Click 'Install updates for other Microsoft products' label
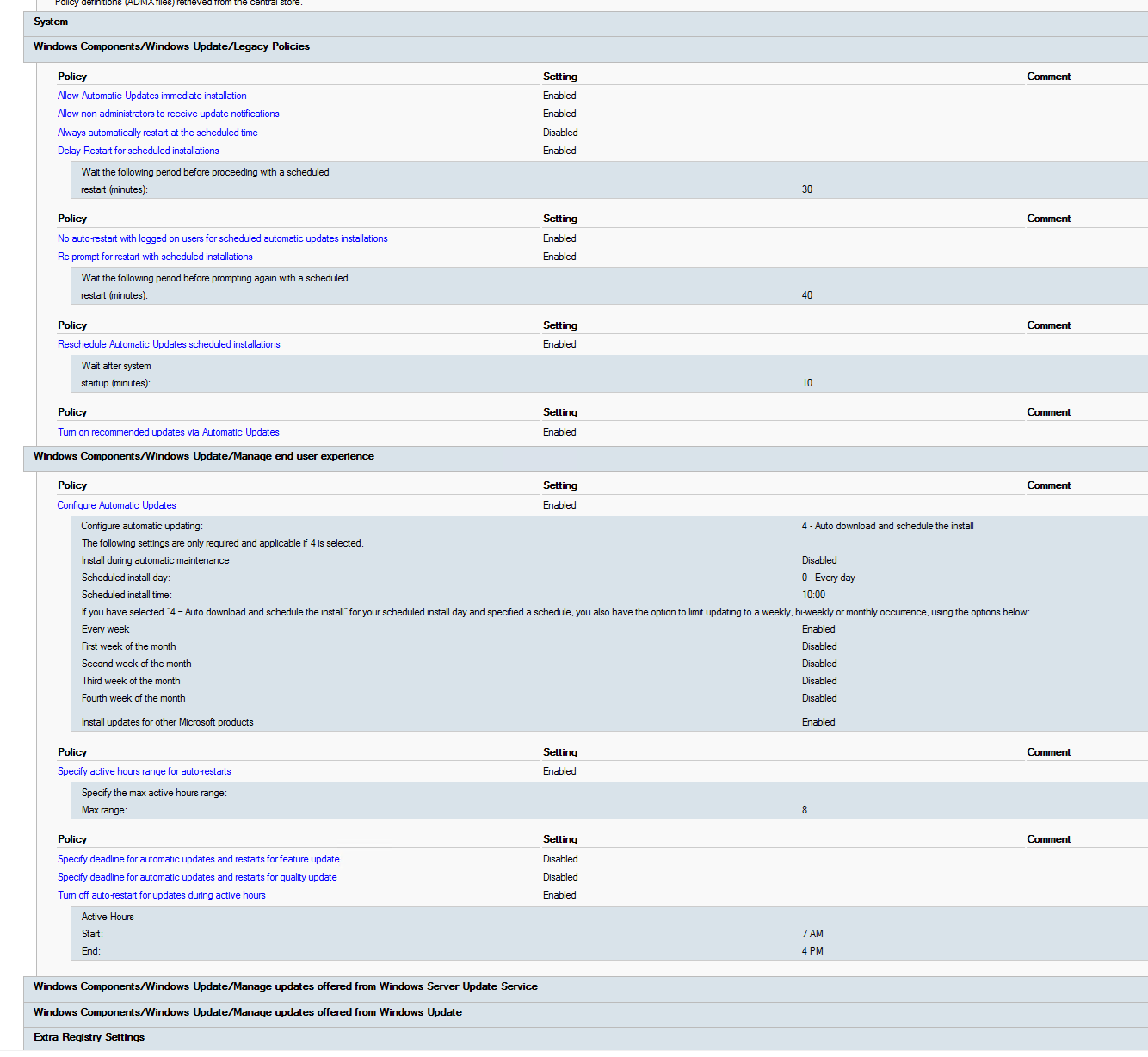 tap(168, 722)
